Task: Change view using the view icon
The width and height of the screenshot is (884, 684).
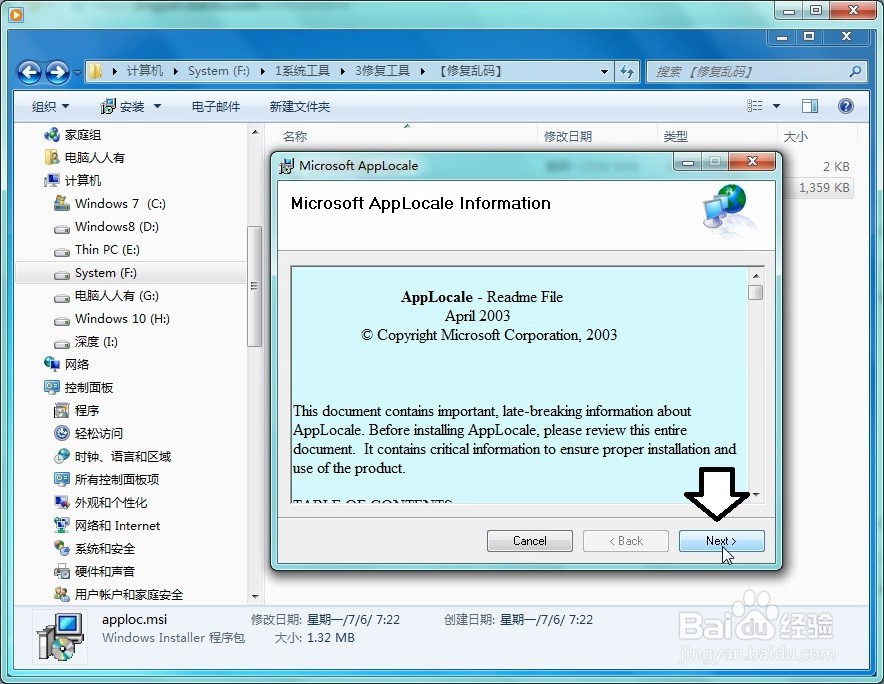Action: coord(754,105)
